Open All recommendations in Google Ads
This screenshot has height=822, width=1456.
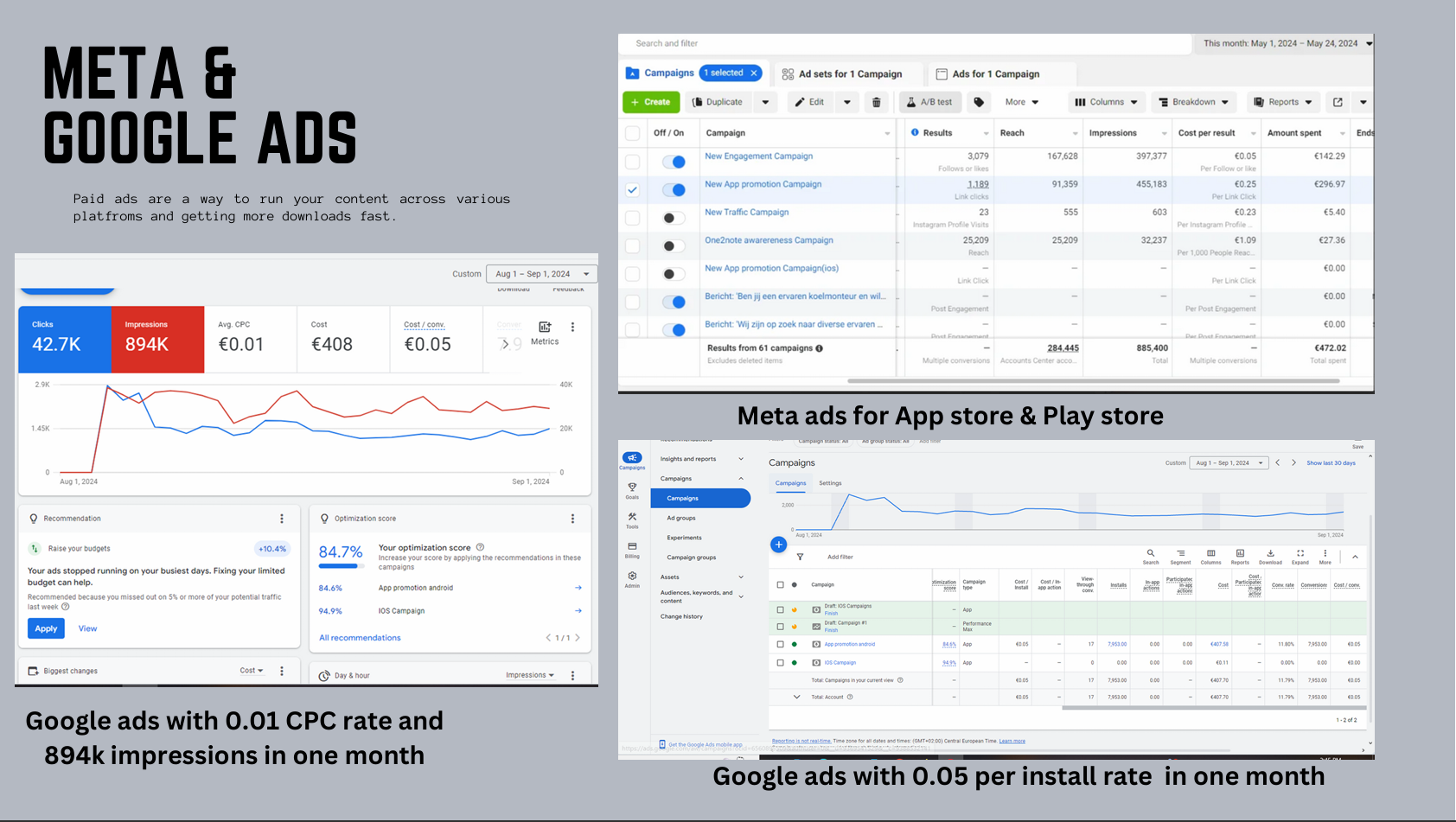tap(359, 637)
